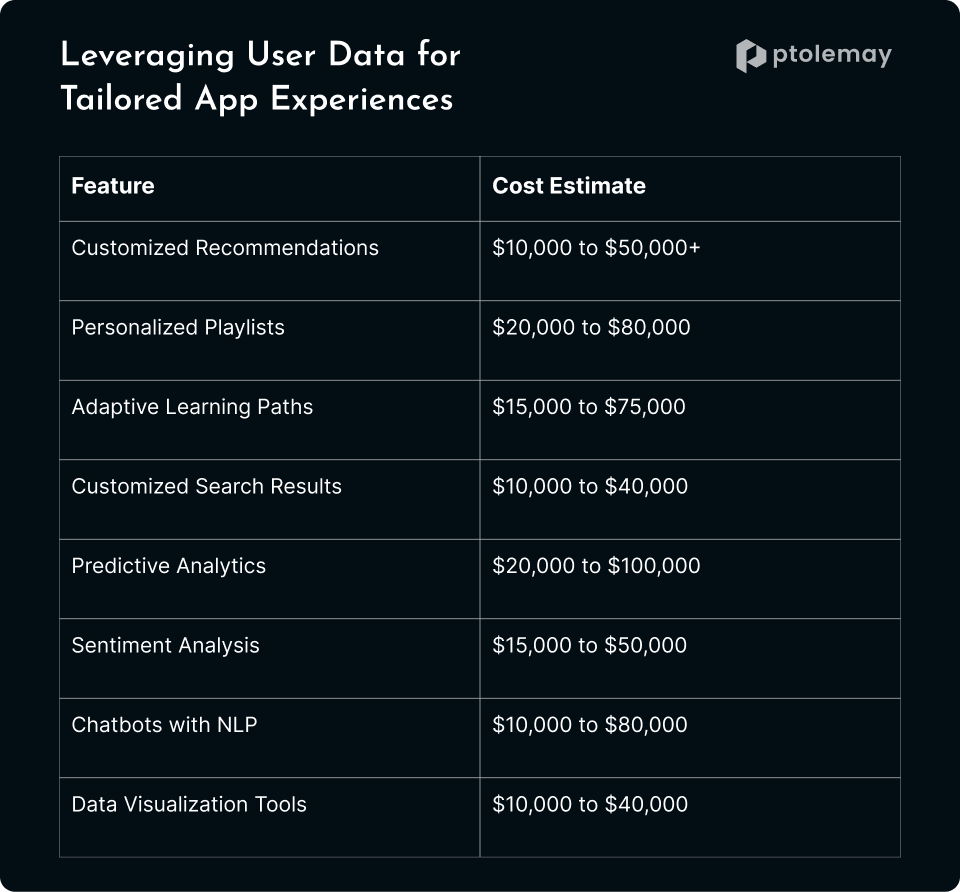Click the Customized Recommendations row label
The width and height of the screenshot is (960, 892).
[225, 247]
